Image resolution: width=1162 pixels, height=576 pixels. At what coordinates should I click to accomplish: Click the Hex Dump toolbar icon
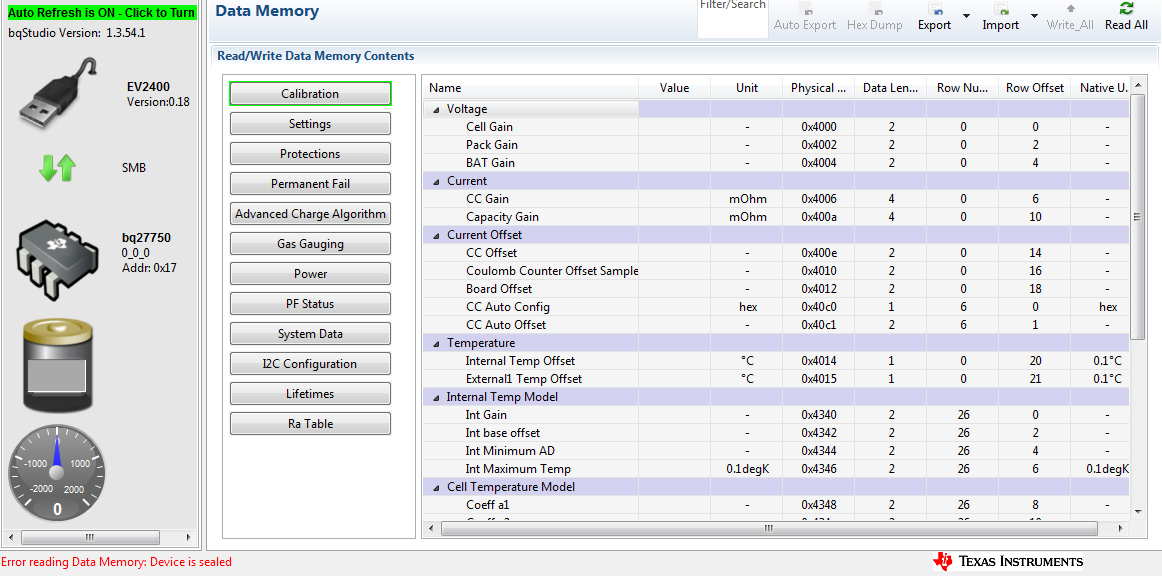click(x=875, y=10)
